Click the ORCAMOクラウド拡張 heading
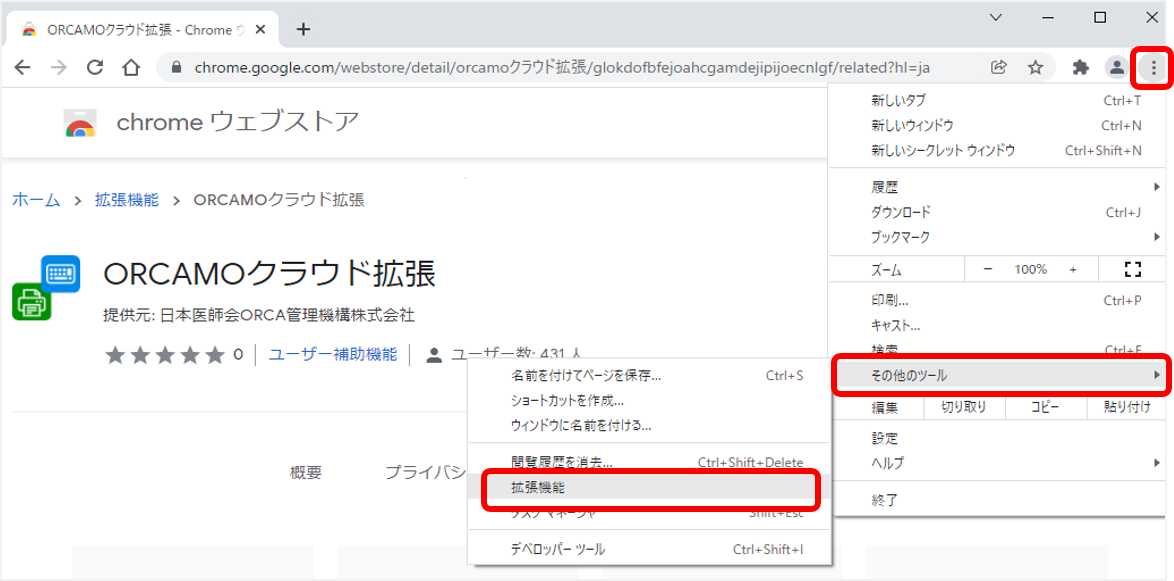 pyautogui.click(x=270, y=275)
